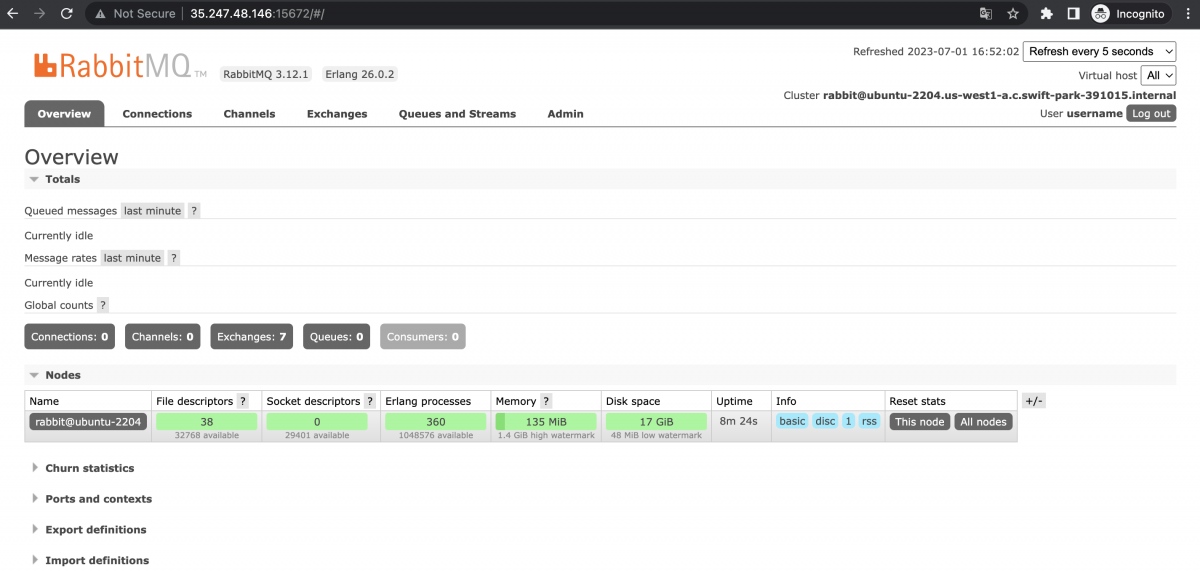Image resolution: width=1200 pixels, height=573 pixels.
Task: Open the Refresh every 5 seconds dropdown
Action: (1099, 51)
